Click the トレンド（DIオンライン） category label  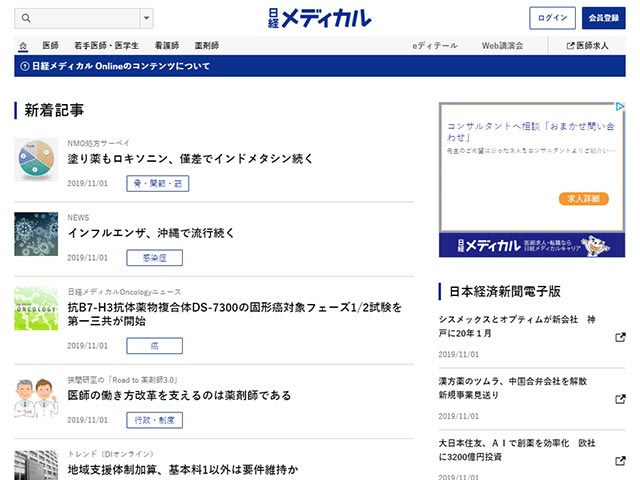click(x=110, y=454)
